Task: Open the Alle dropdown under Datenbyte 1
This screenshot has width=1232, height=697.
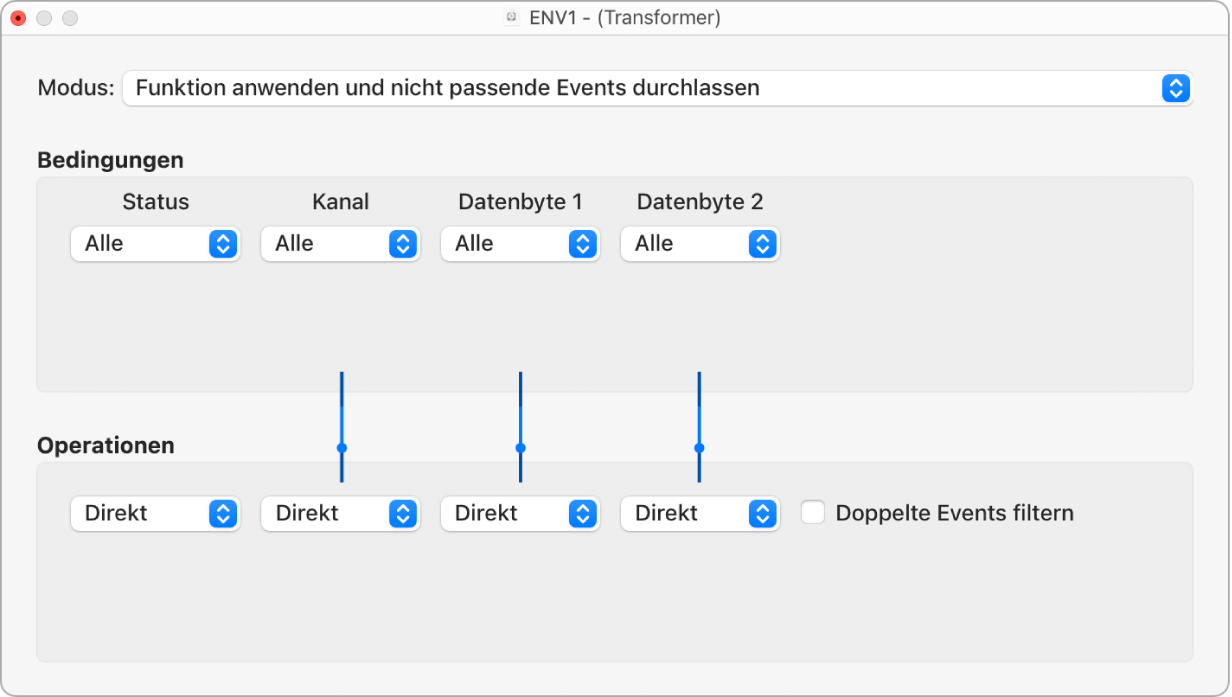Action: point(520,243)
